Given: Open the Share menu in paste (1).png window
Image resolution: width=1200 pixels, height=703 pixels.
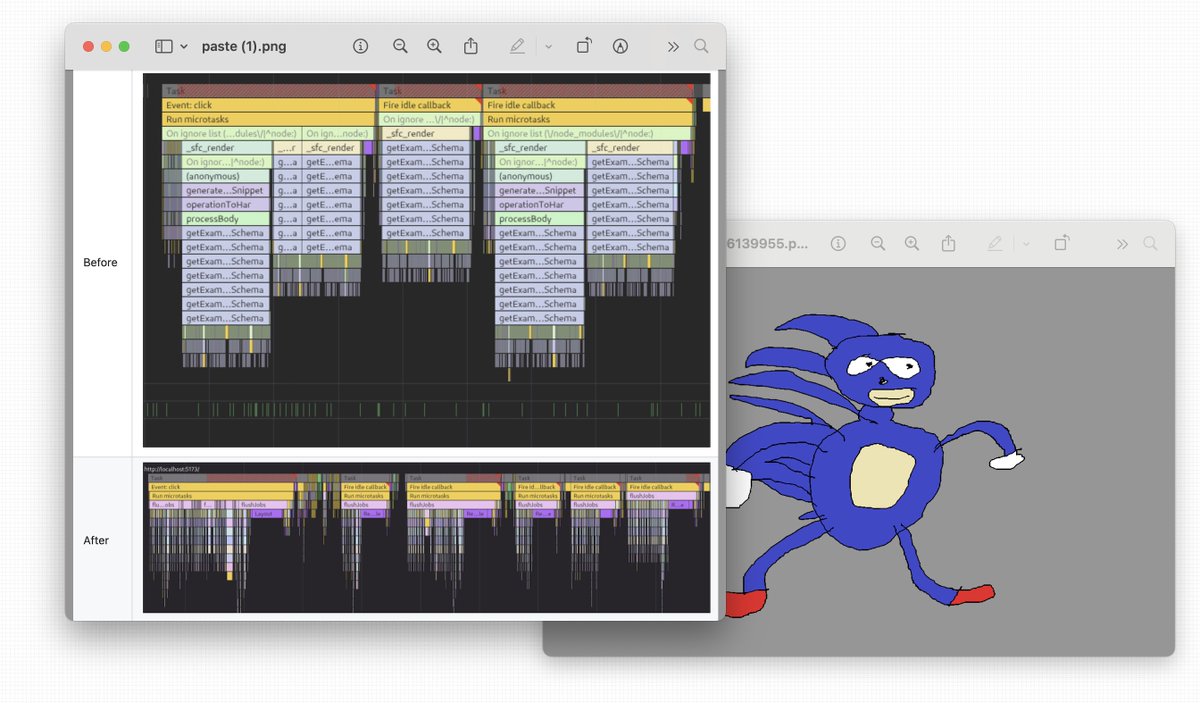Looking at the screenshot, I should [x=471, y=46].
